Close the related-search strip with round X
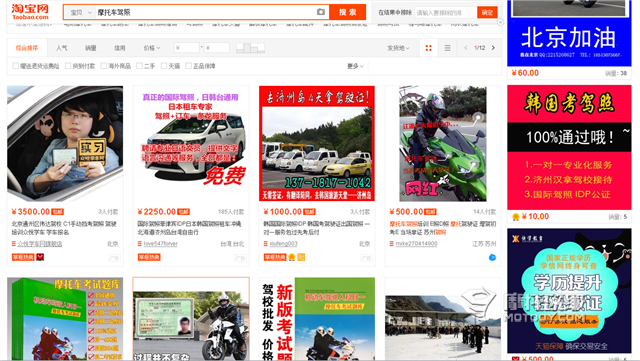 coord(500,22)
